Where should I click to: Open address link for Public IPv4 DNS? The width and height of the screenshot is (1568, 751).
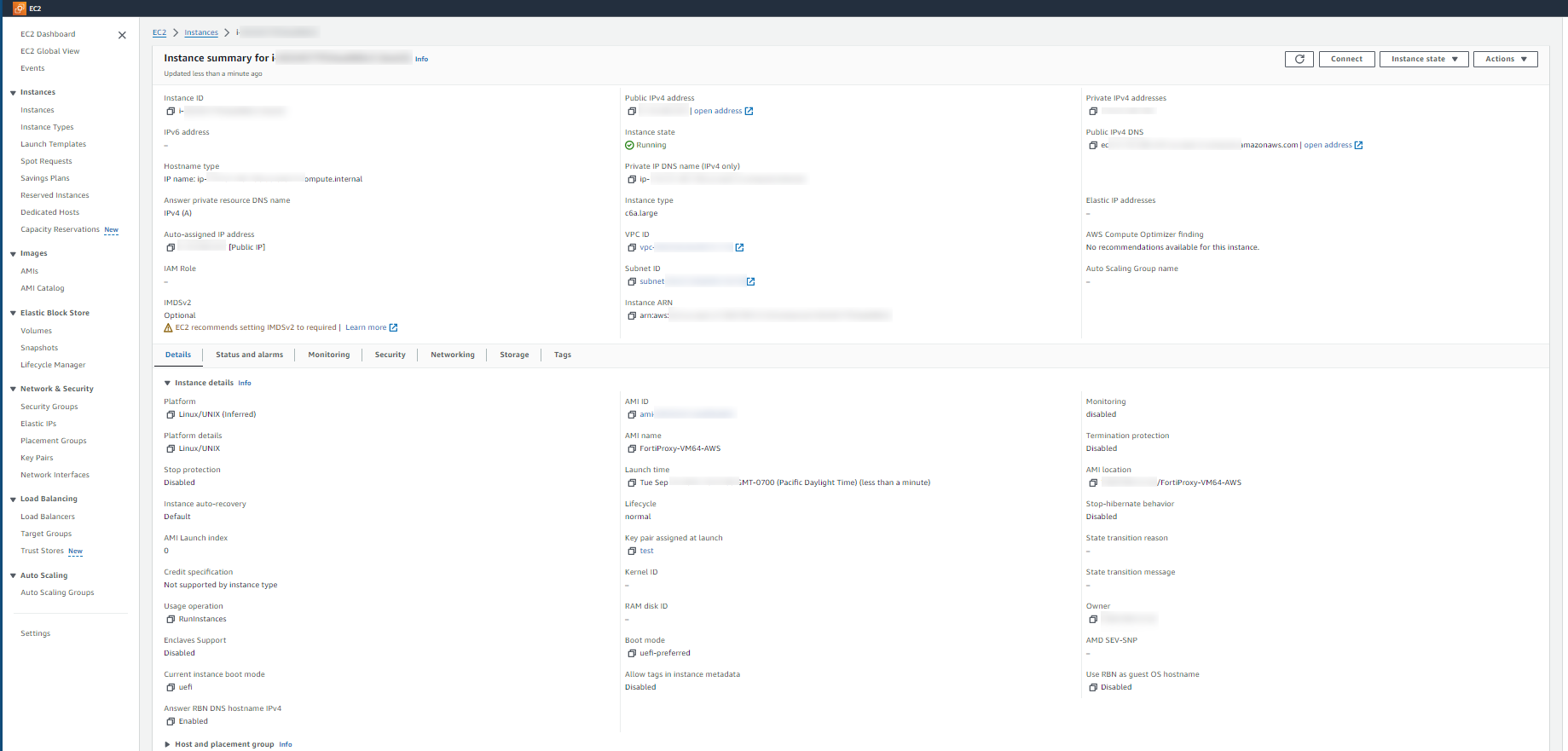1334,145
